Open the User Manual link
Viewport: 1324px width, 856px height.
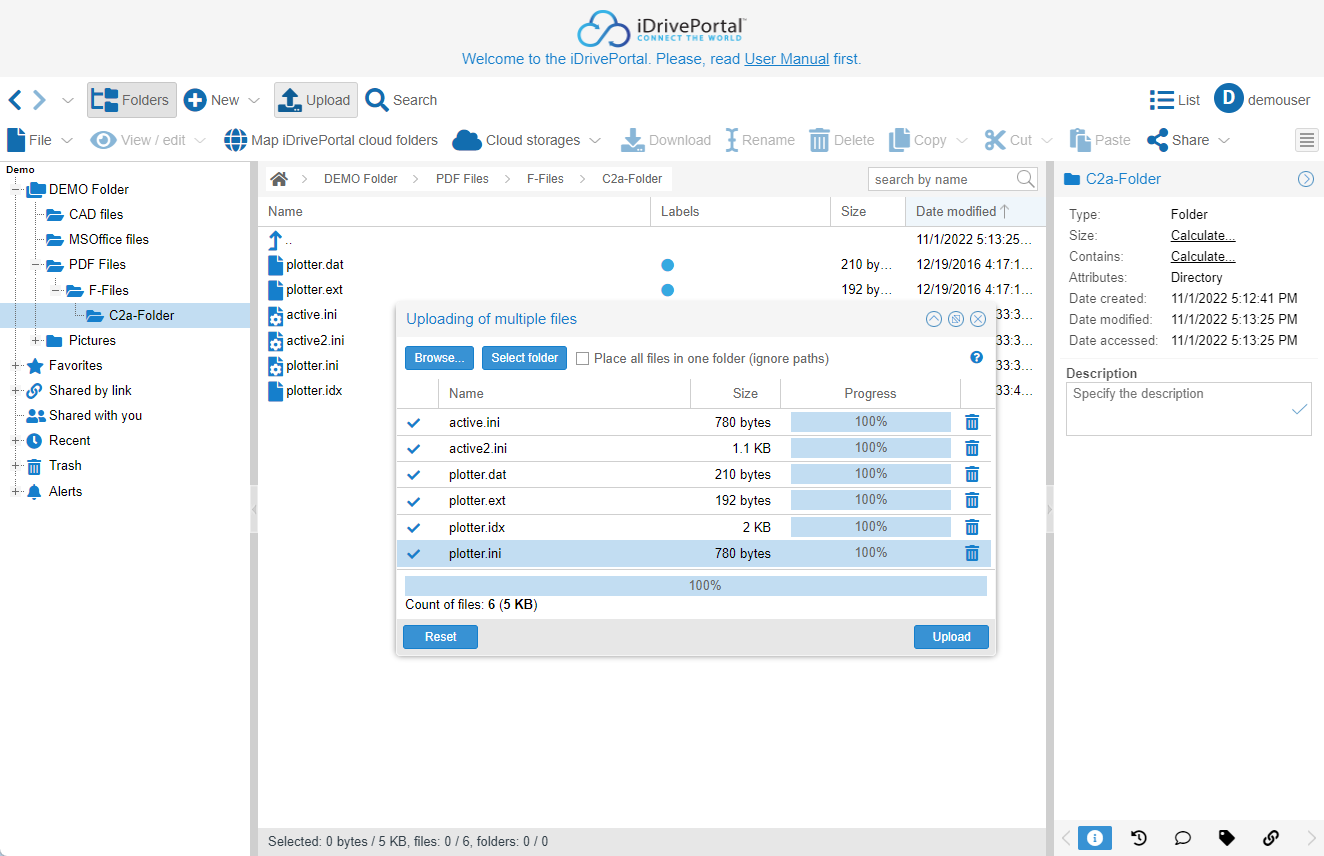[786, 59]
